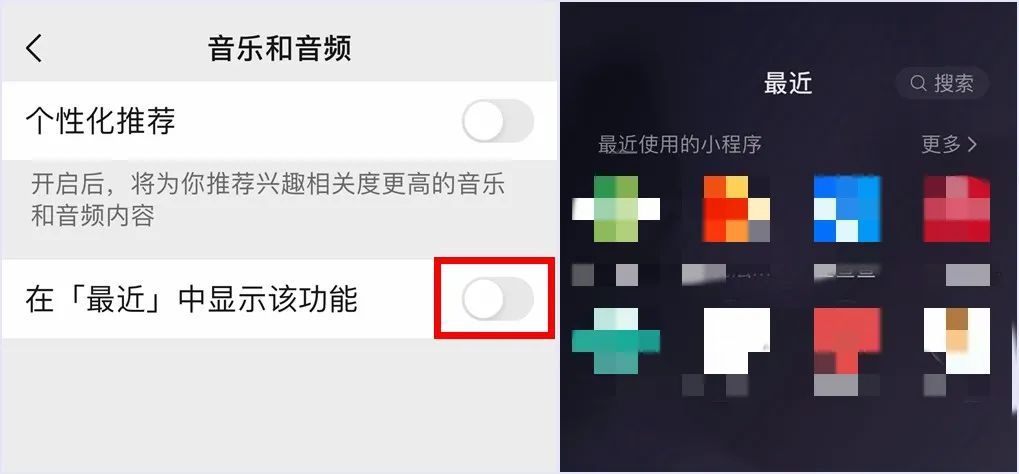
Task: Click the 最近使用的小程序 section label
Action: click(x=679, y=144)
